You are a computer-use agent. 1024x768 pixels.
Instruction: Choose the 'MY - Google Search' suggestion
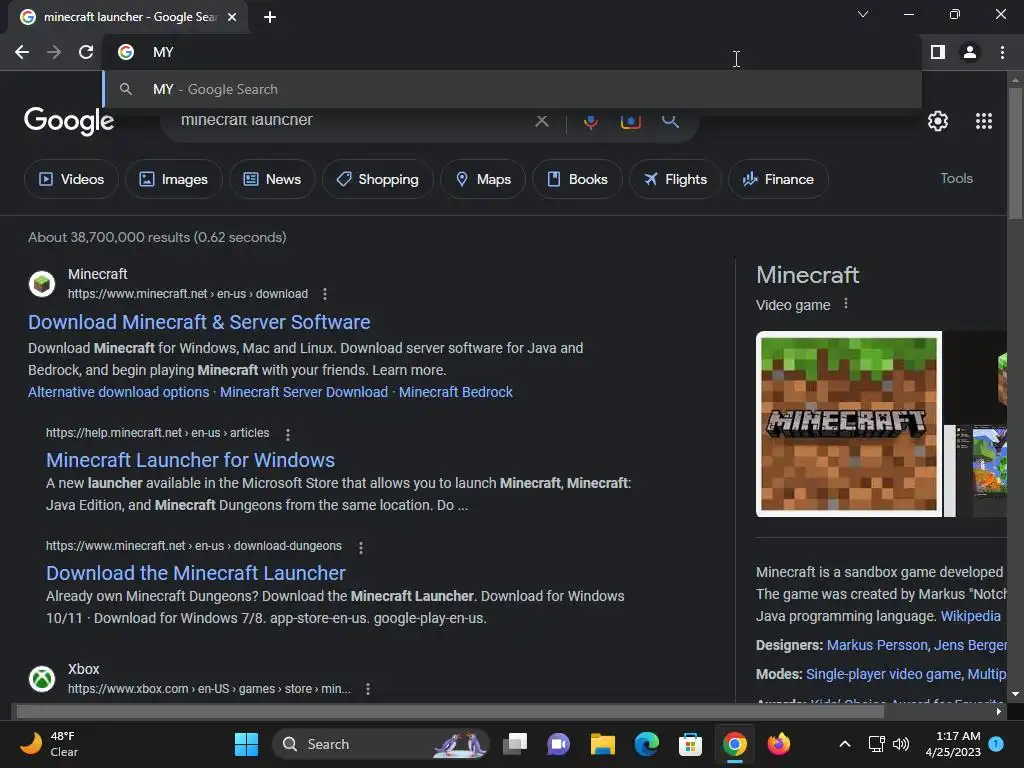513,89
